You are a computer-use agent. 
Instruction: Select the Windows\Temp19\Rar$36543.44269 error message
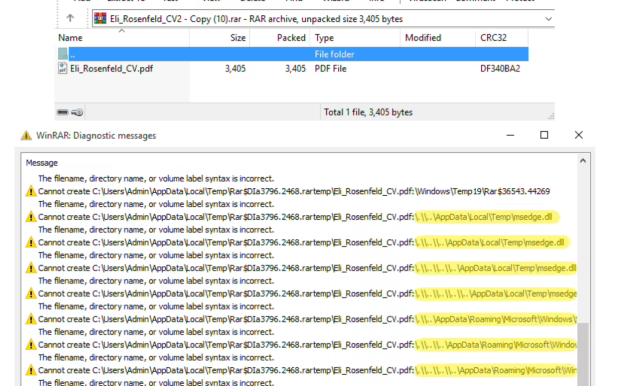(x=294, y=192)
